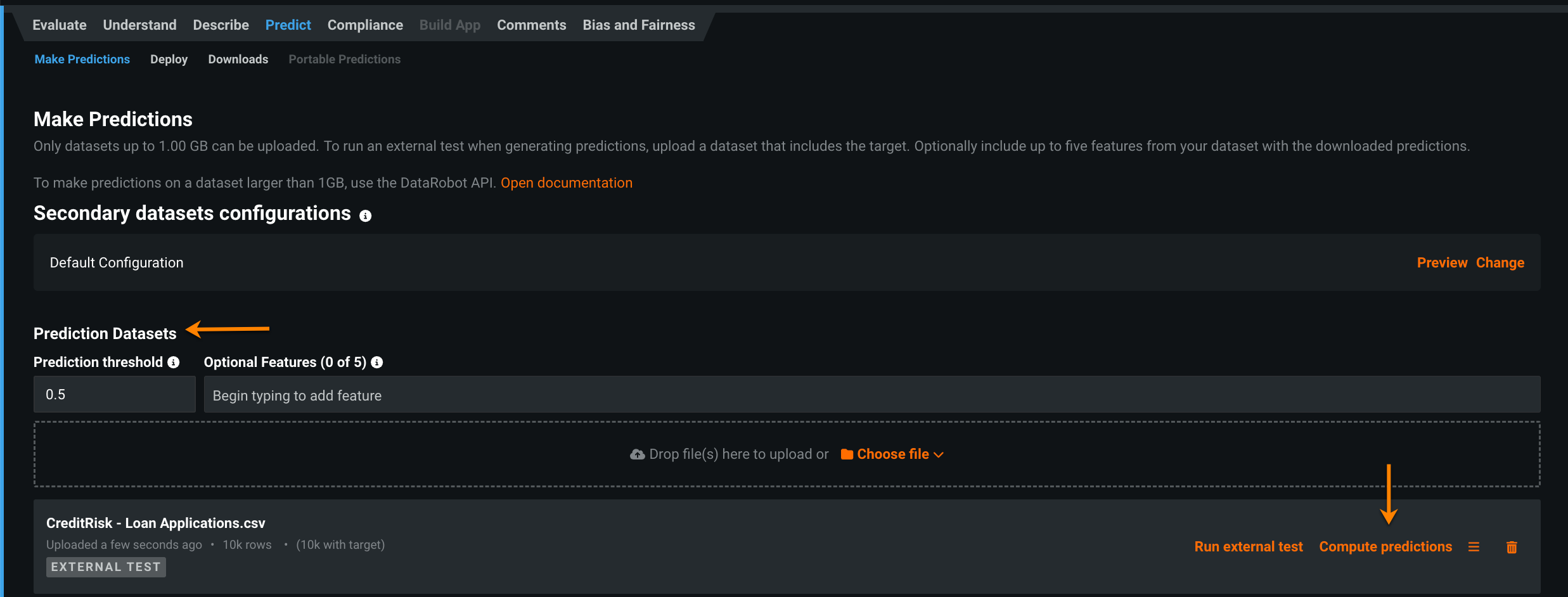Open the dataset hamburger menu icon
The height and width of the screenshot is (597, 1568).
coord(1474,547)
